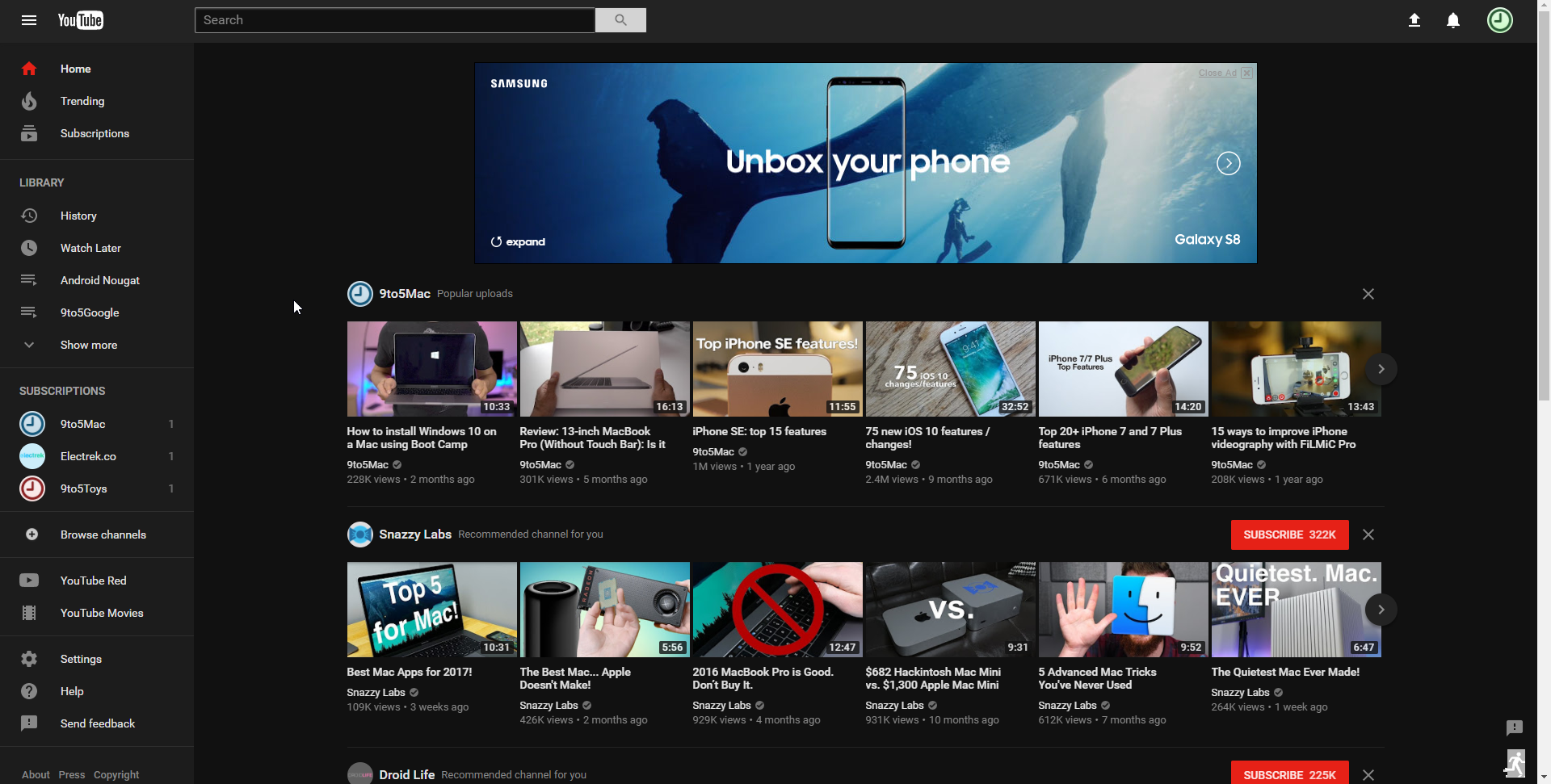The height and width of the screenshot is (784, 1551).
Task: Click the feedback icon at bottom right
Action: click(1514, 727)
